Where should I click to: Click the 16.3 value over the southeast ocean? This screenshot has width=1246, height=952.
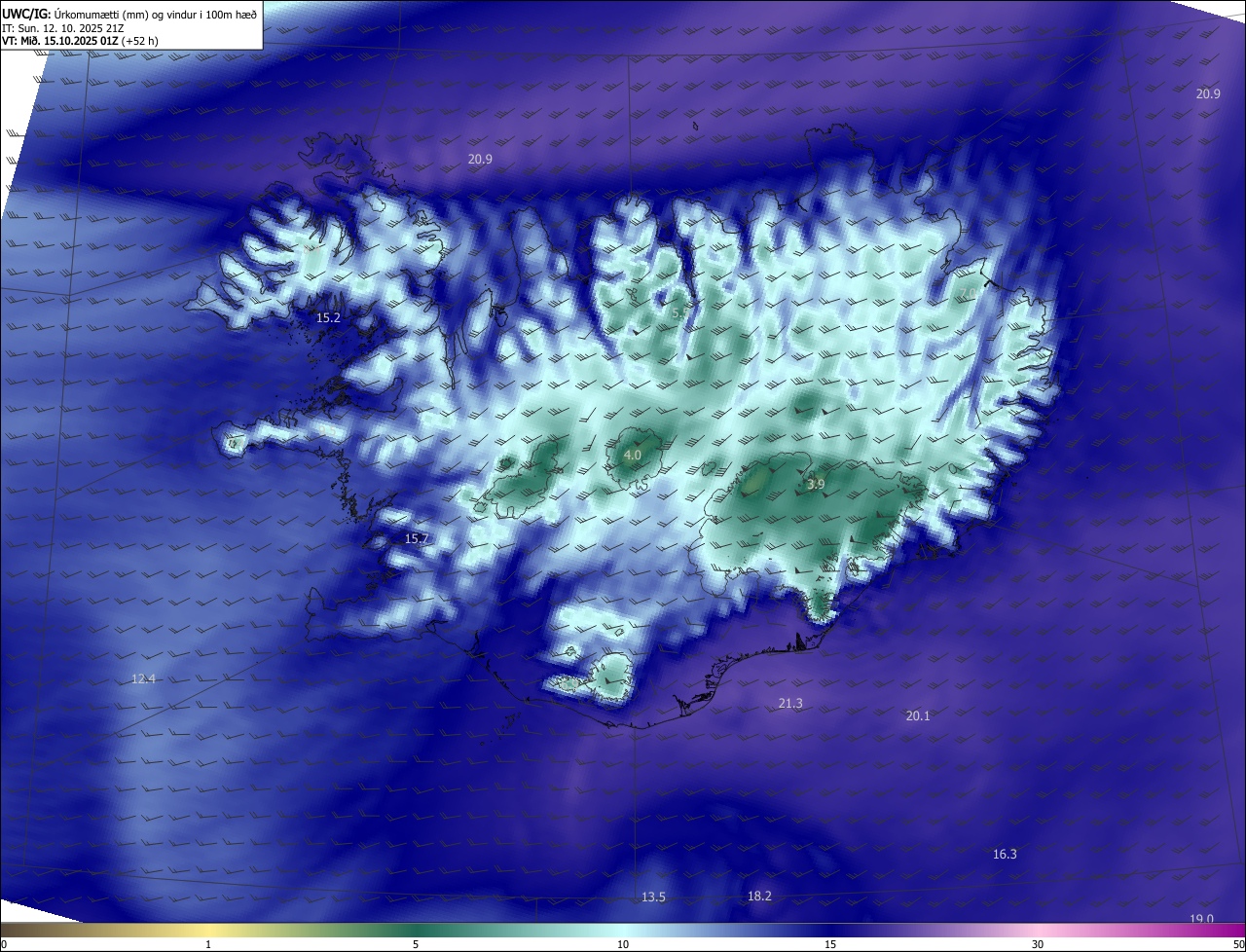(1005, 854)
